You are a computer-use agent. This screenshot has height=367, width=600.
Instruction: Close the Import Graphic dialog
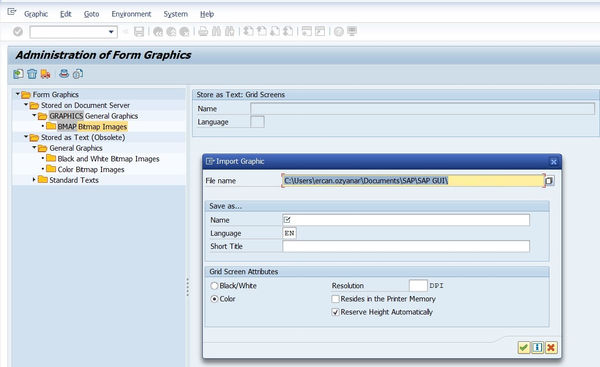click(553, 162)
